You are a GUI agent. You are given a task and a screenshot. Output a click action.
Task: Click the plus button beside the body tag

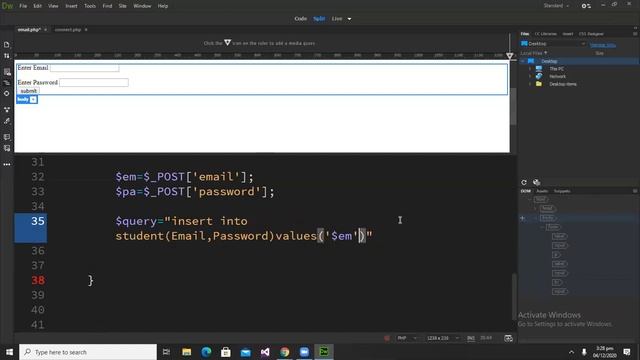pos(33,99)
